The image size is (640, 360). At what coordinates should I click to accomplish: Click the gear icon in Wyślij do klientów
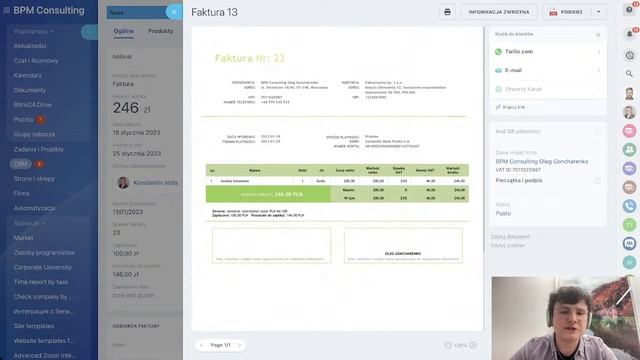click(598, 35)
